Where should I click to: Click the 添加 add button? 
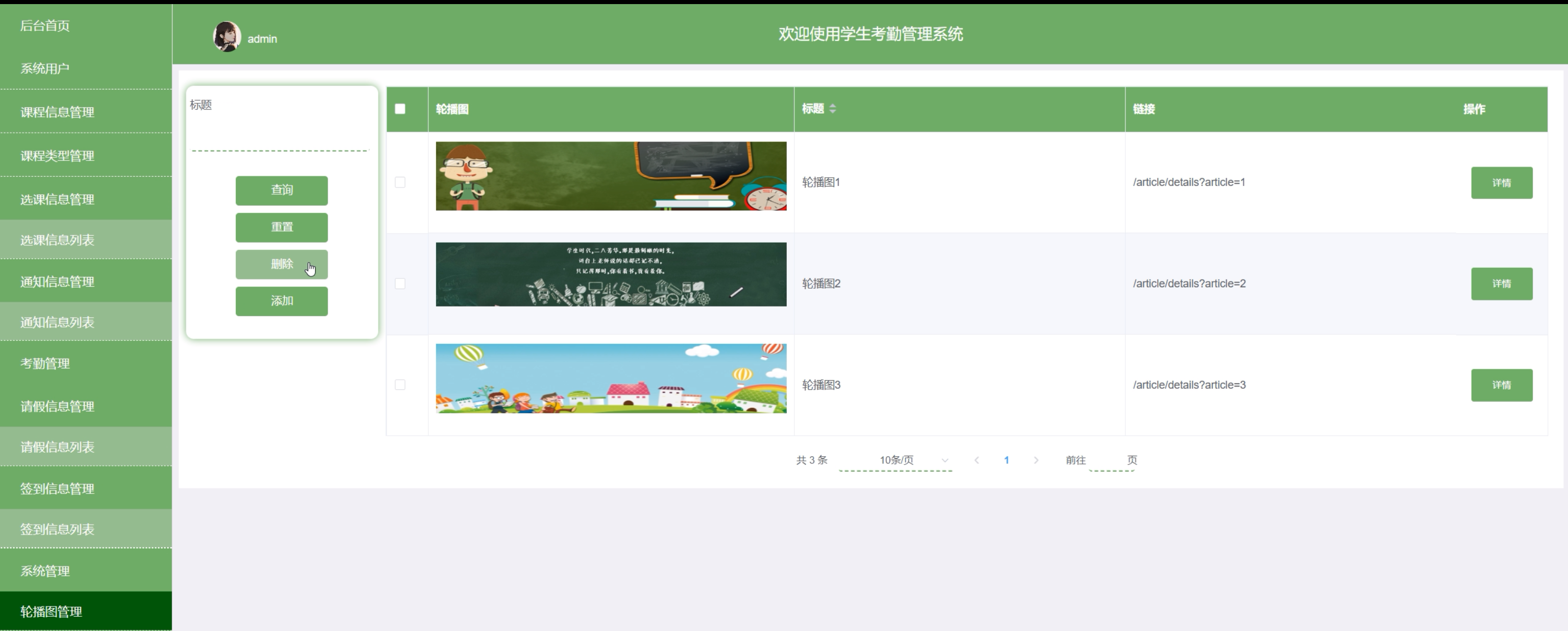tap(281, 301)
